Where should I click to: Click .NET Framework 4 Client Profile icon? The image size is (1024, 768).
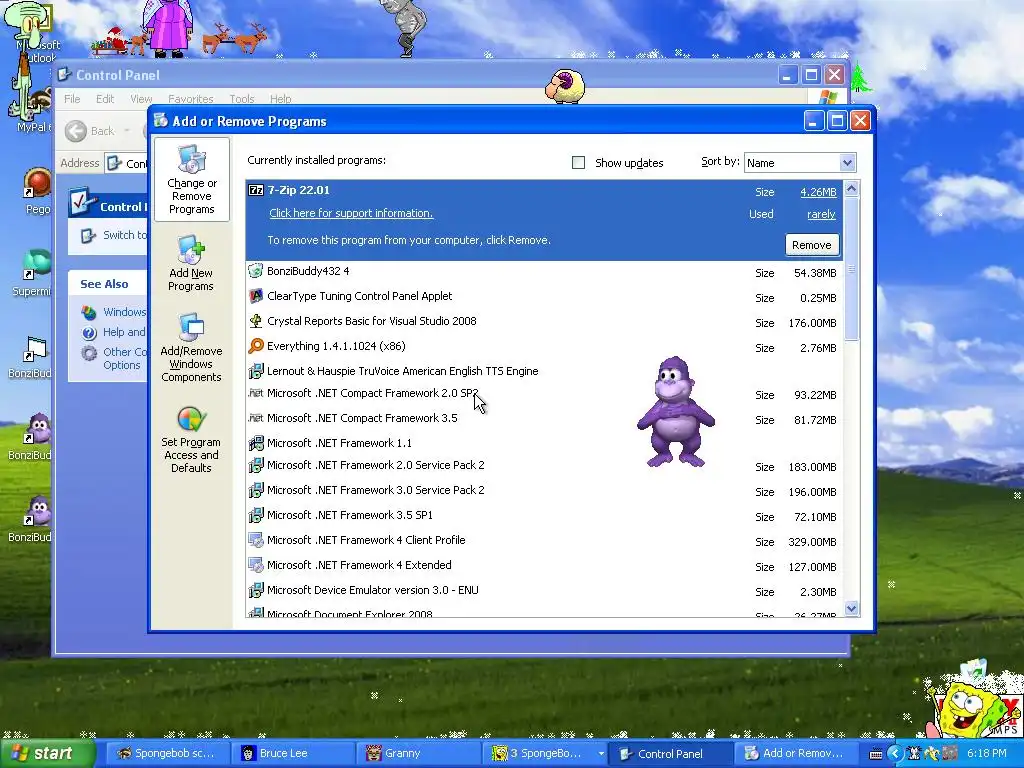click(x=256, y=540)
